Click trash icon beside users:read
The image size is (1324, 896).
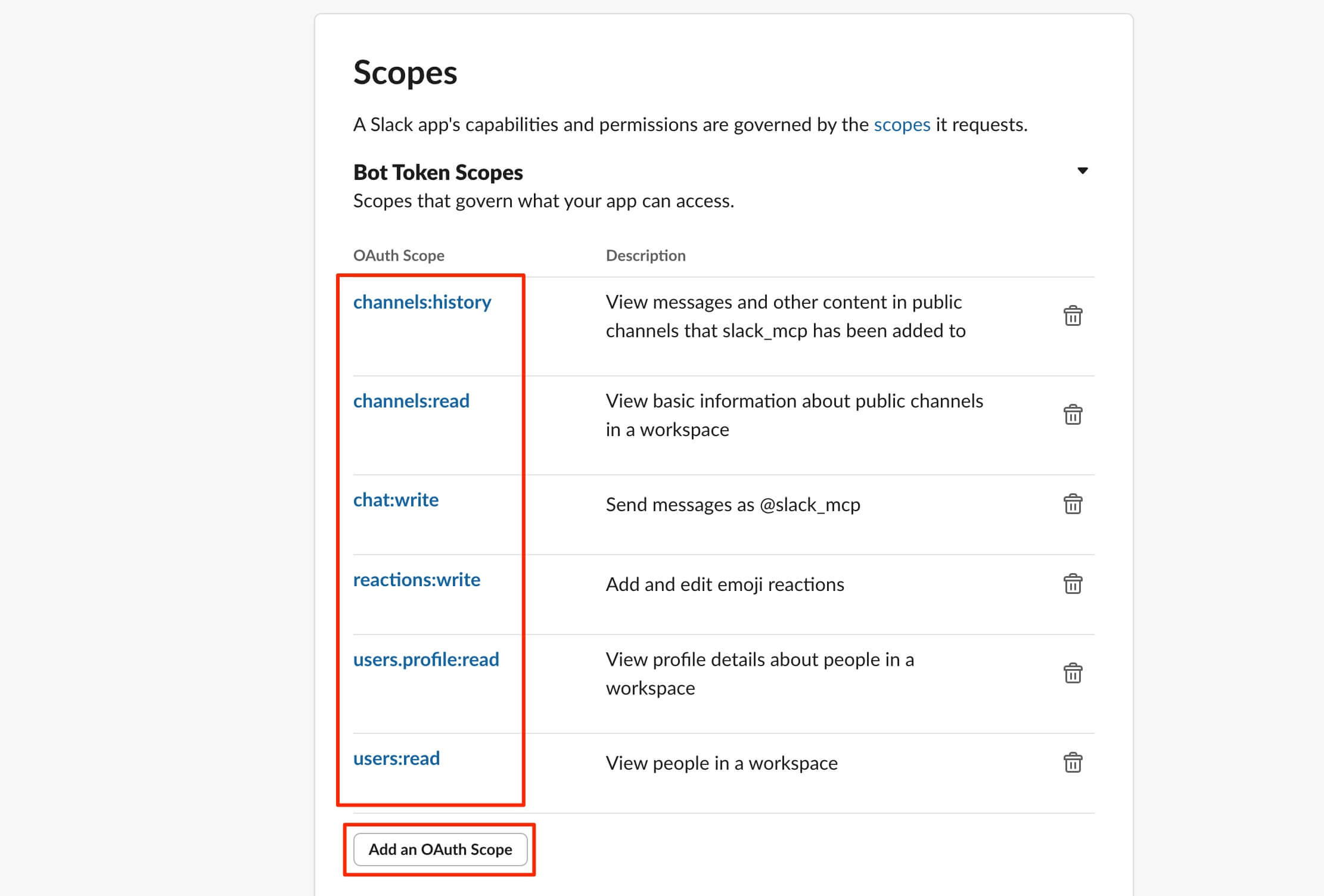[1073, 763]
